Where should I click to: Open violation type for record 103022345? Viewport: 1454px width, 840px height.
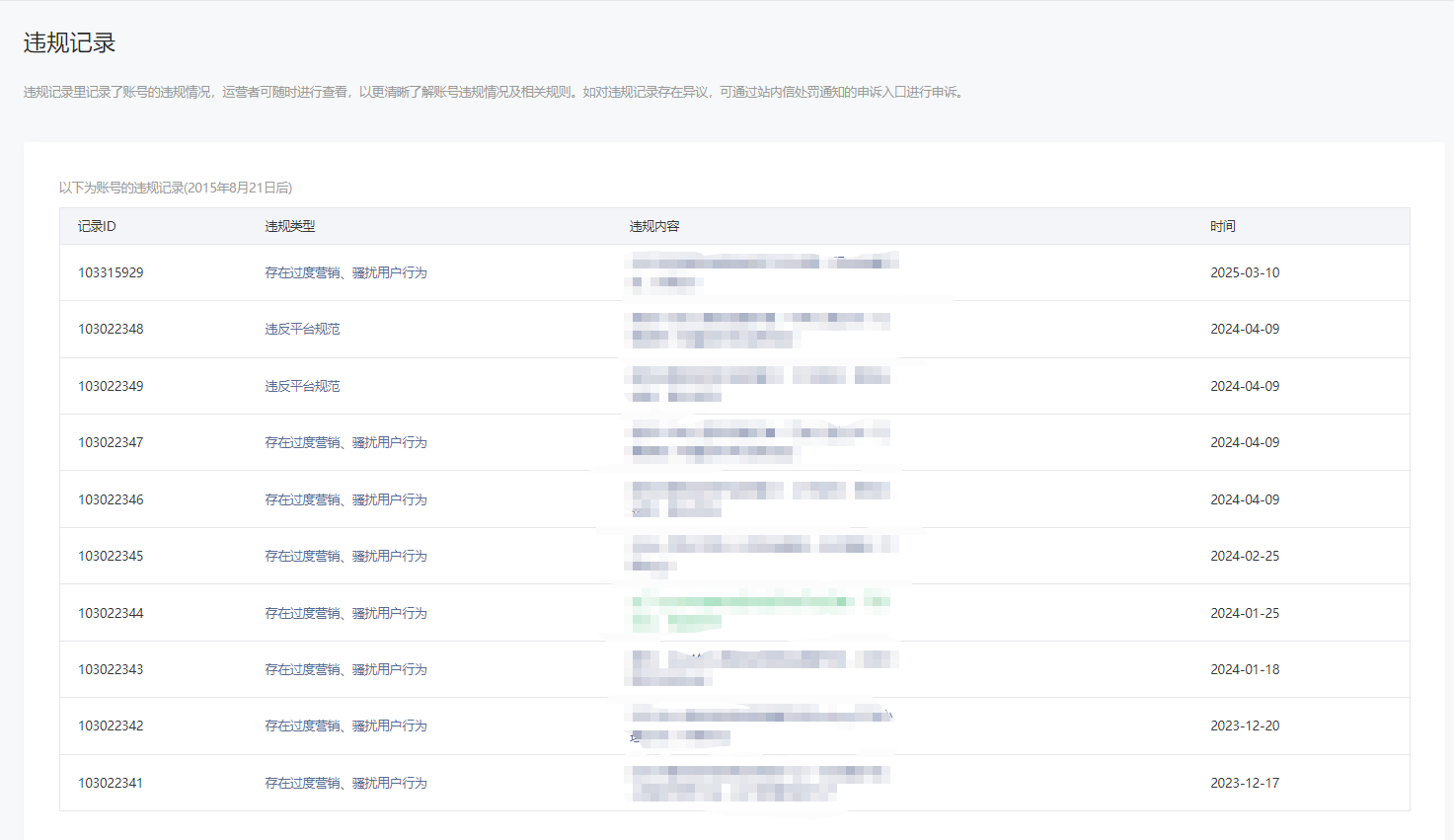(x=345, y=556)
